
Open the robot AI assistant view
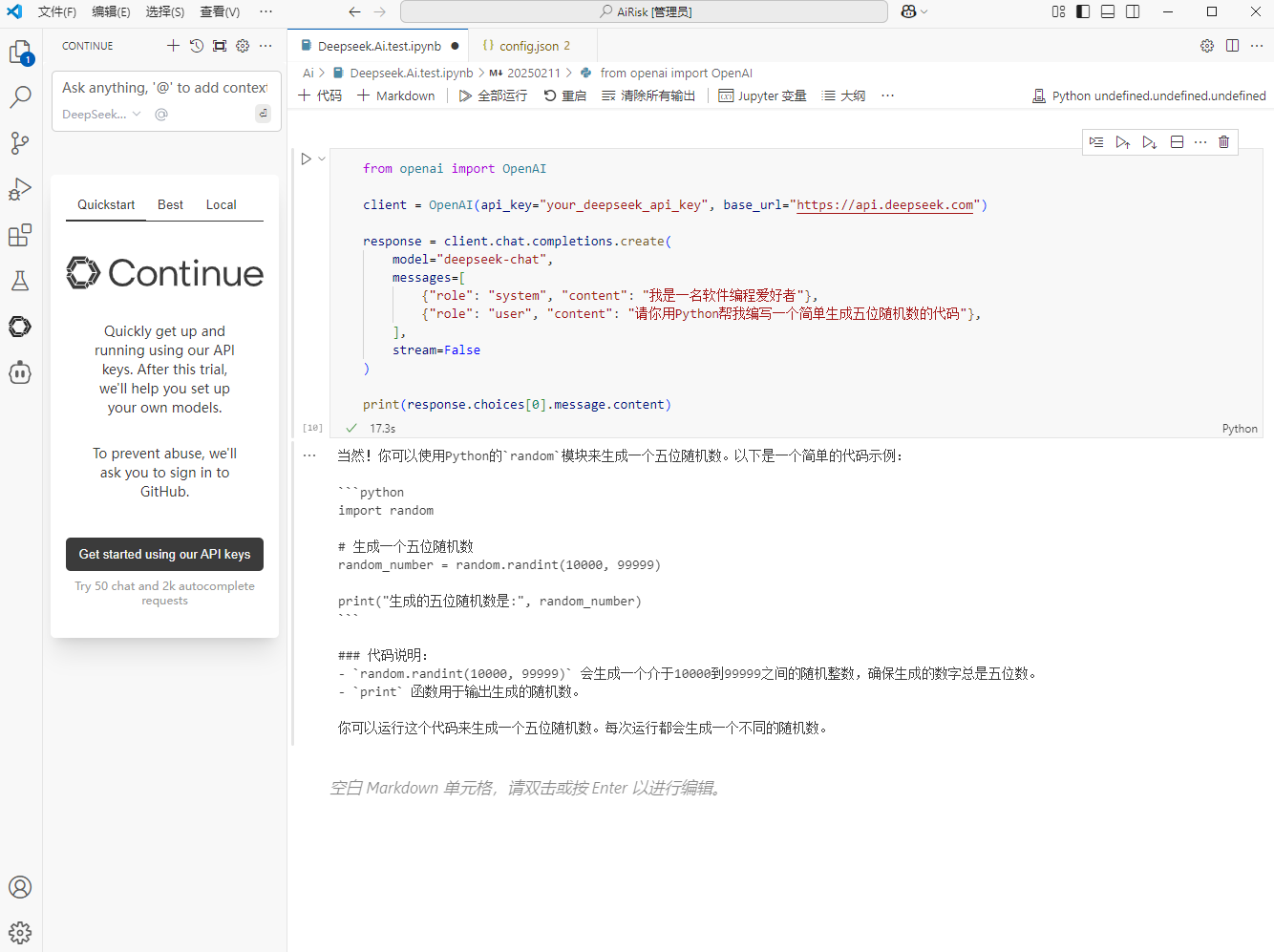[x=20, y=372]
